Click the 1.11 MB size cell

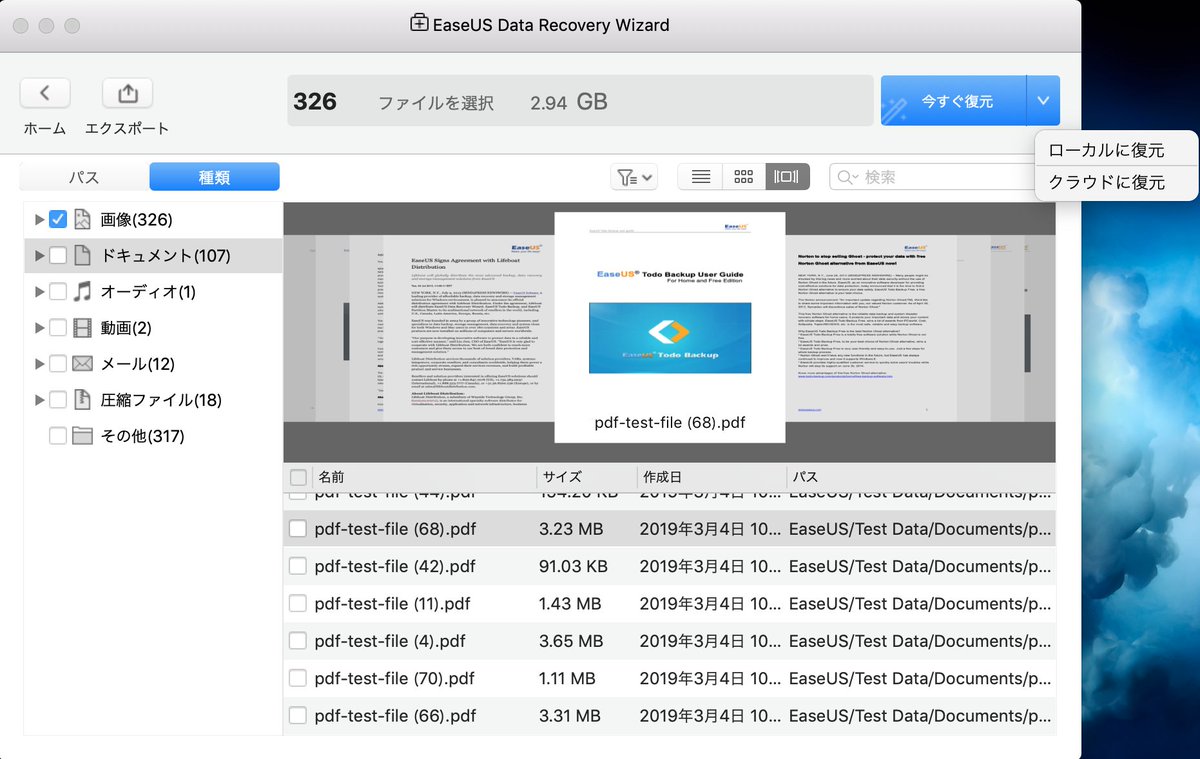[x=569, y=678]
